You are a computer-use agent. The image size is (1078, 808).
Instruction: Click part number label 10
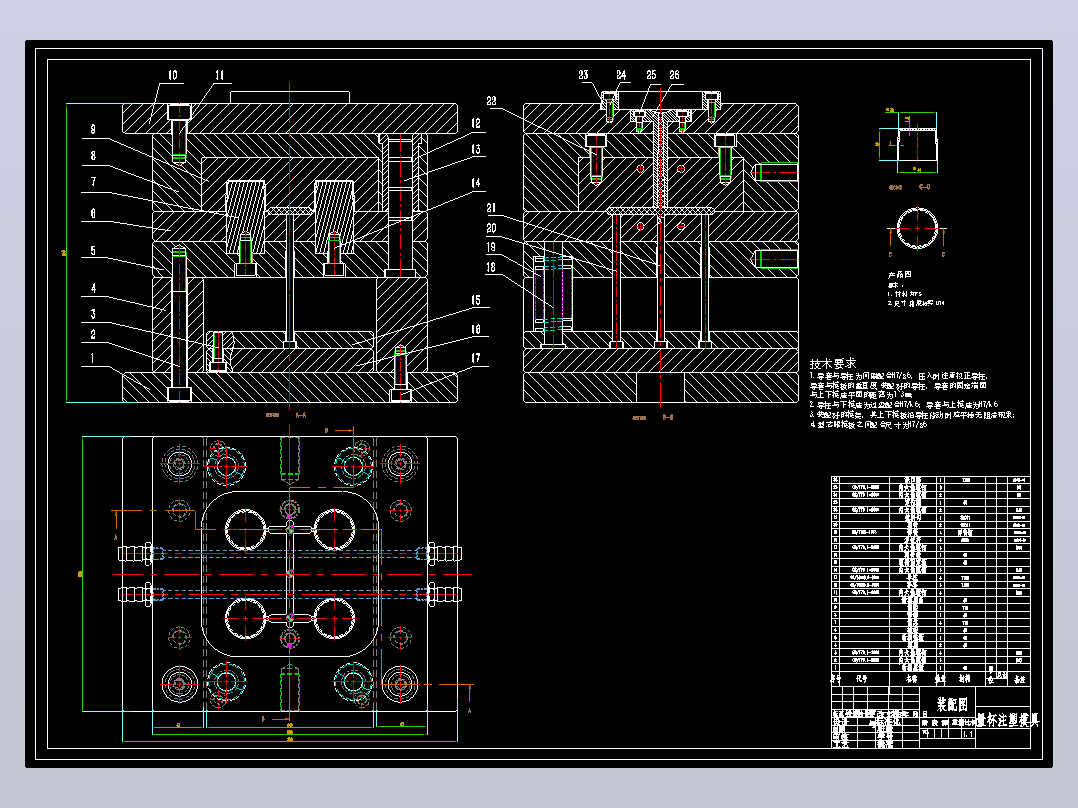[x=173, y=75]
